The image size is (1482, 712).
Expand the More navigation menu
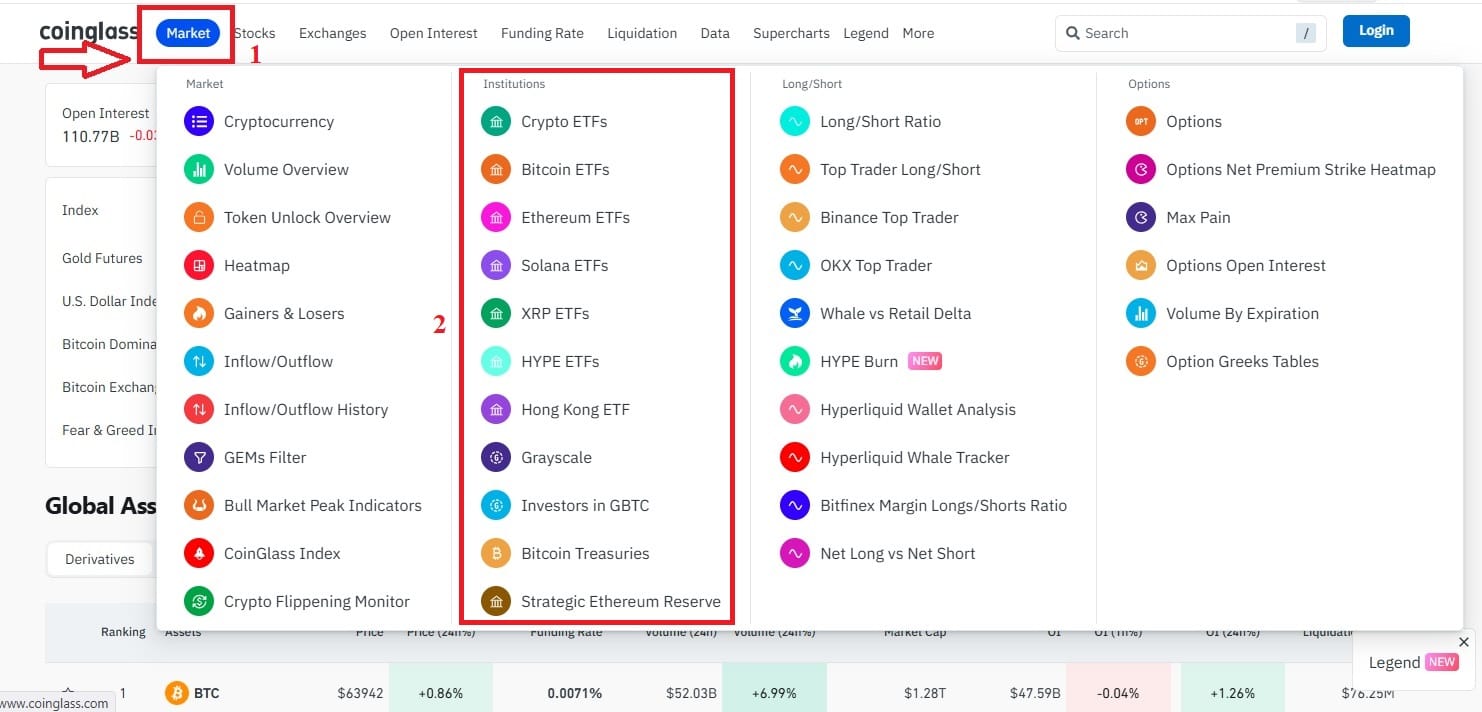918,33
